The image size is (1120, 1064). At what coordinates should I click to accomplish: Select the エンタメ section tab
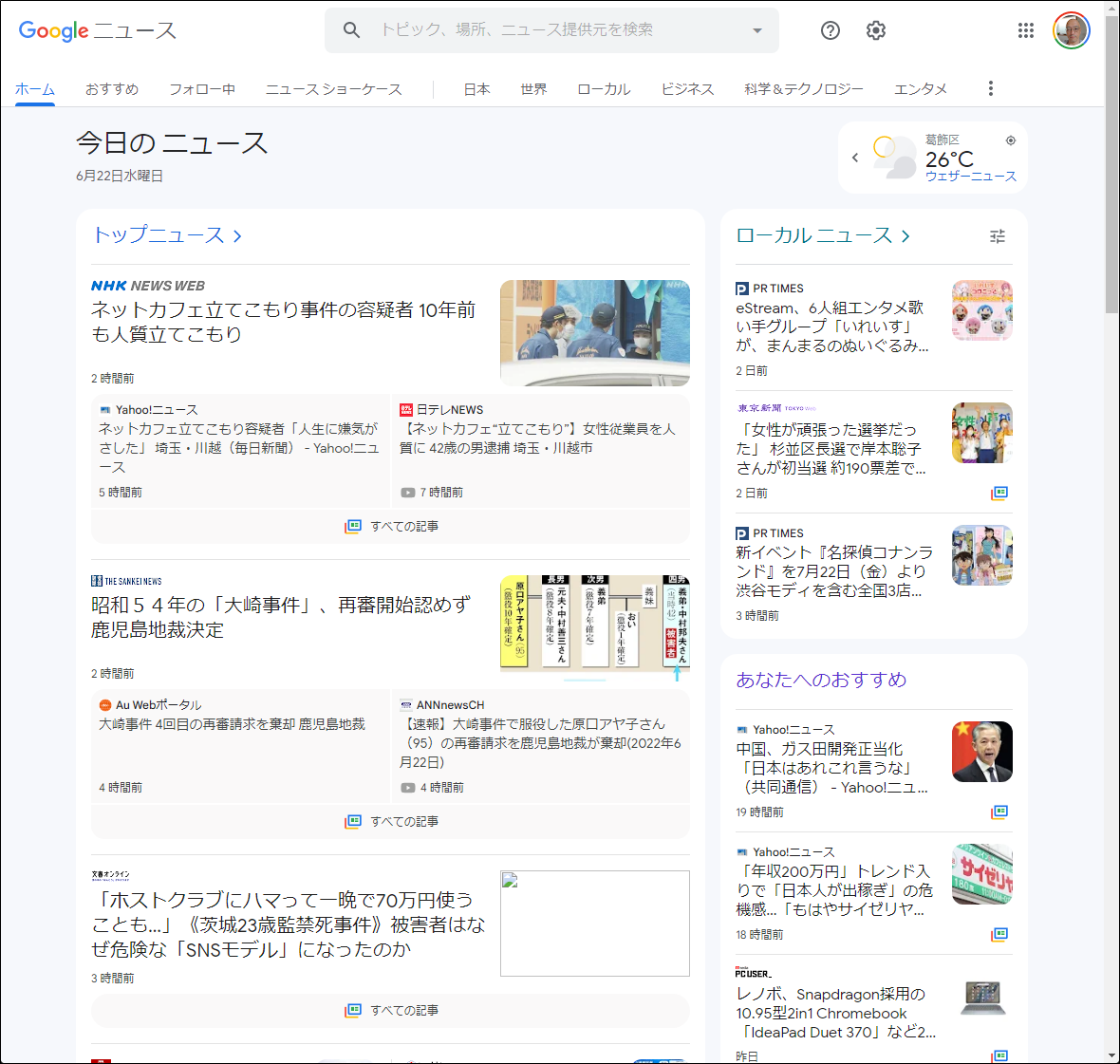[921, 89]
